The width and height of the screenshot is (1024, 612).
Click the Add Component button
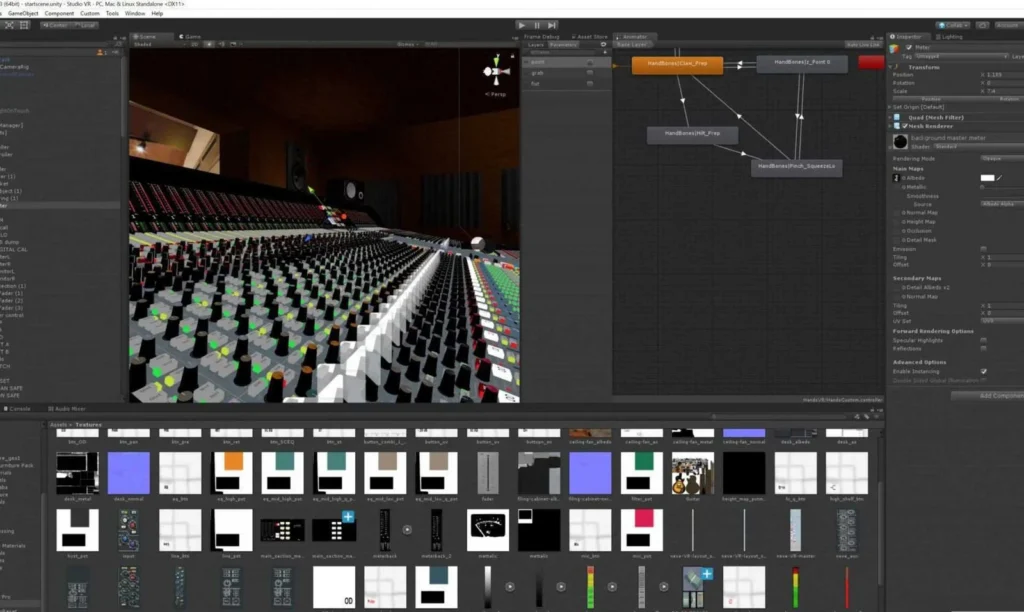pyautogui.click(x=990, y=396)
